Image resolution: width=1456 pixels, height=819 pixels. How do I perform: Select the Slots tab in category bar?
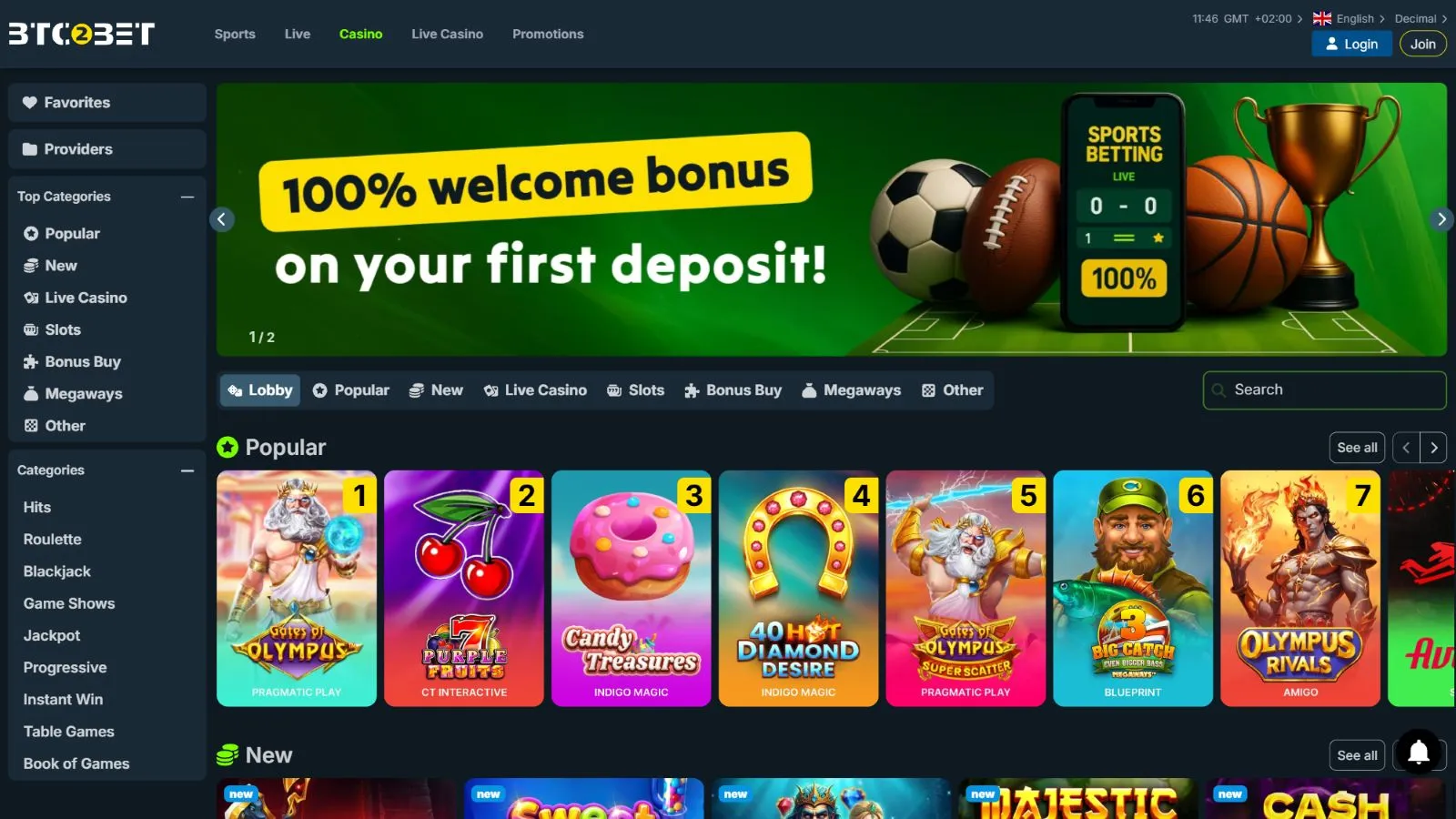pos(636,390)
